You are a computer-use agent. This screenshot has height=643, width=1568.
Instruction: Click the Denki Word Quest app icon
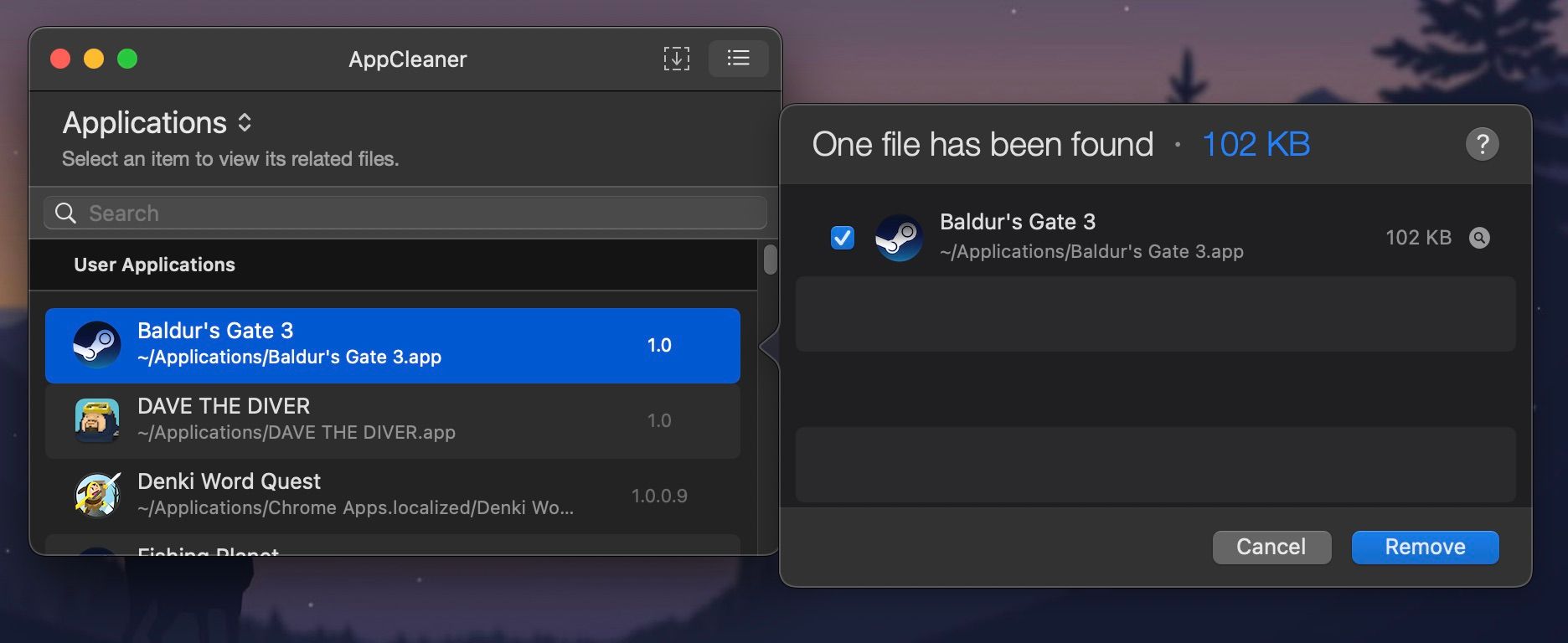(97, 495)
